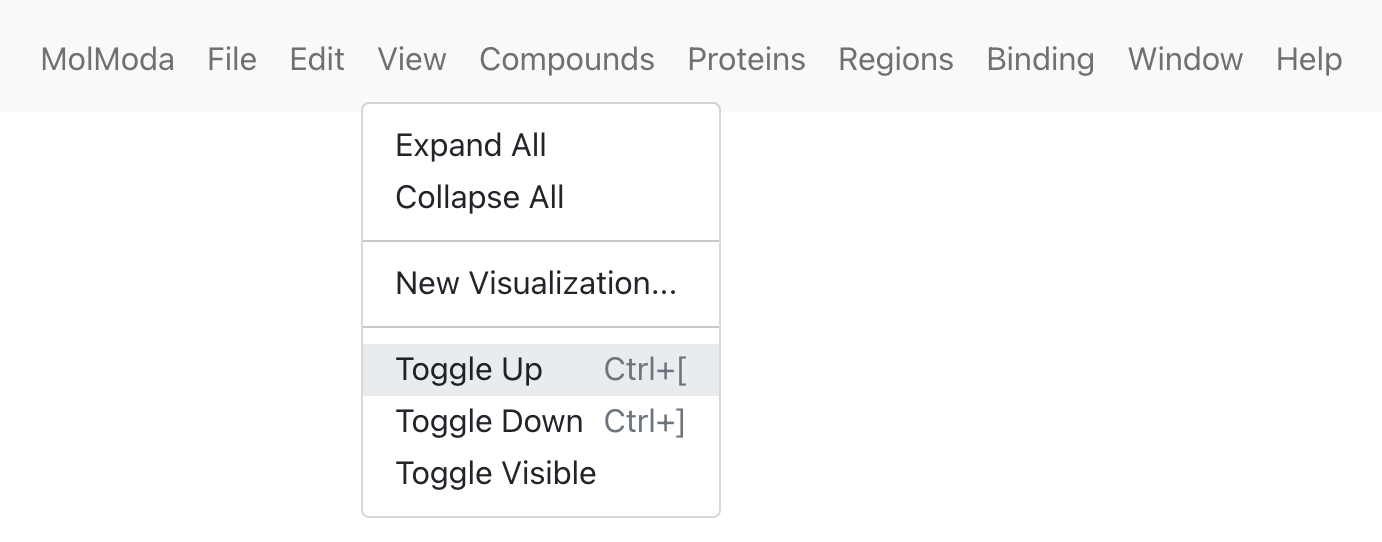
Task: Open the Help menu
Action: tap(1309, 59)
